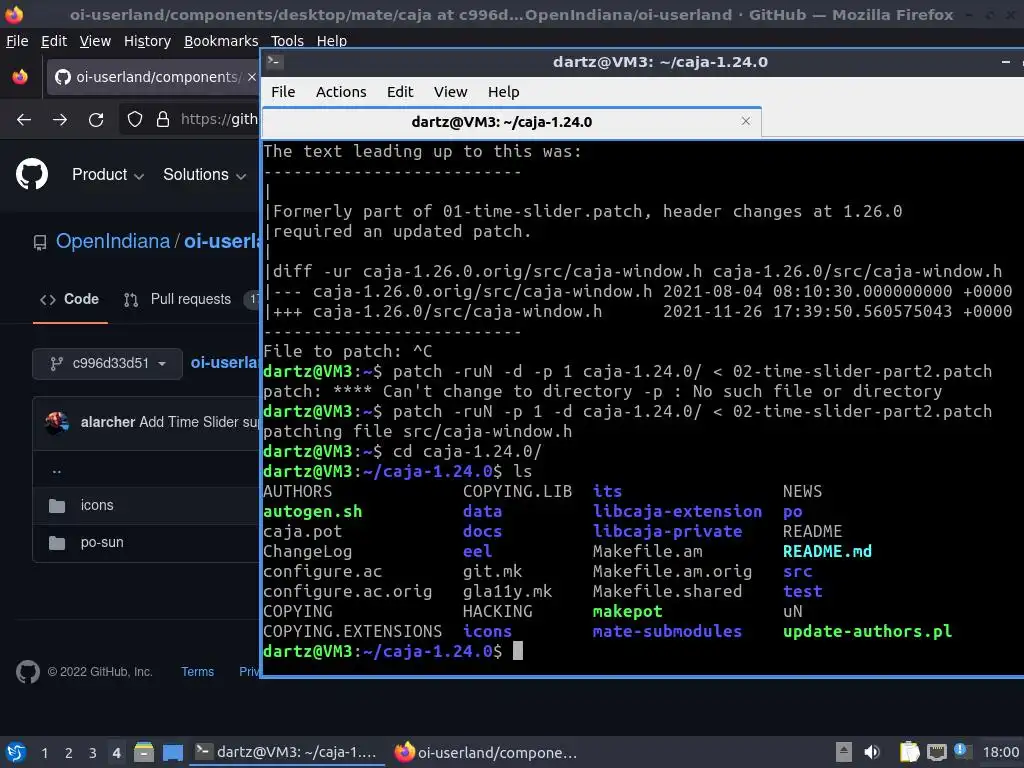Screen dimensions: 1024x768
Task: Click alarcher's avatar in the commit row
Action: pos(57,423)
